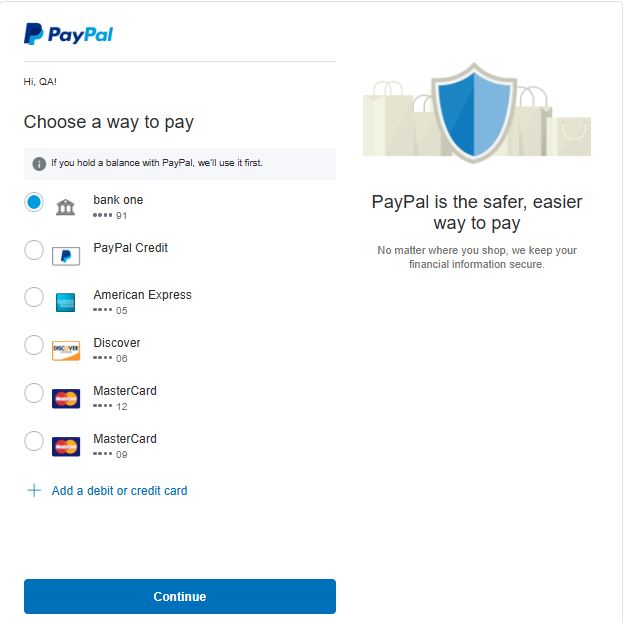Click the Discover card icon
Screen dimensions: 623x623
[x=66, y=350]
